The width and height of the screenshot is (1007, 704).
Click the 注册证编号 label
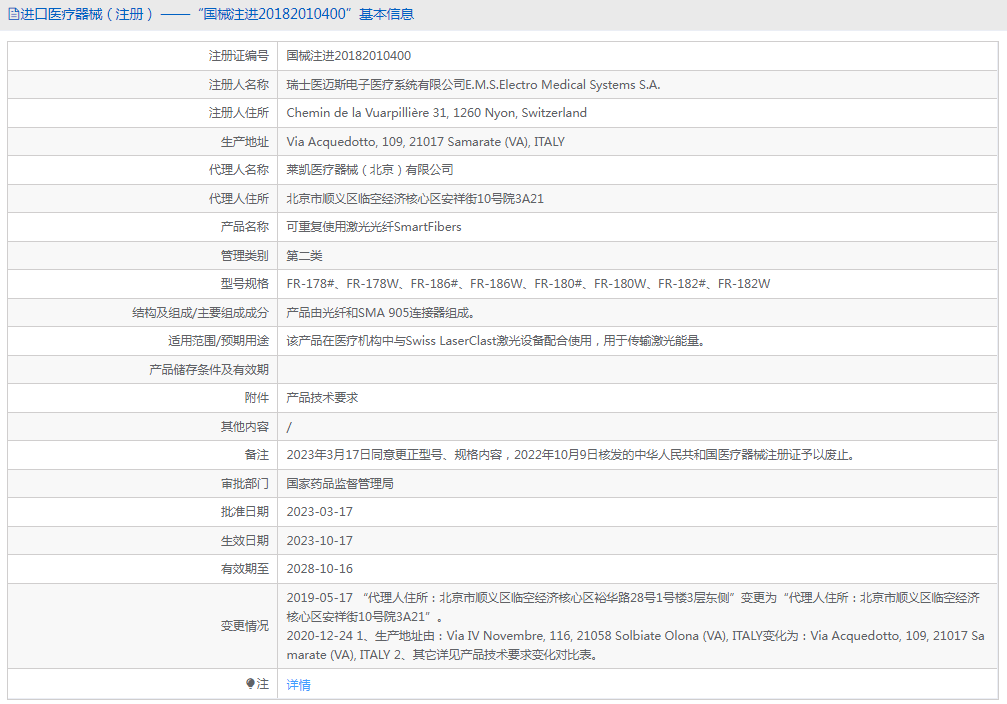238,56
